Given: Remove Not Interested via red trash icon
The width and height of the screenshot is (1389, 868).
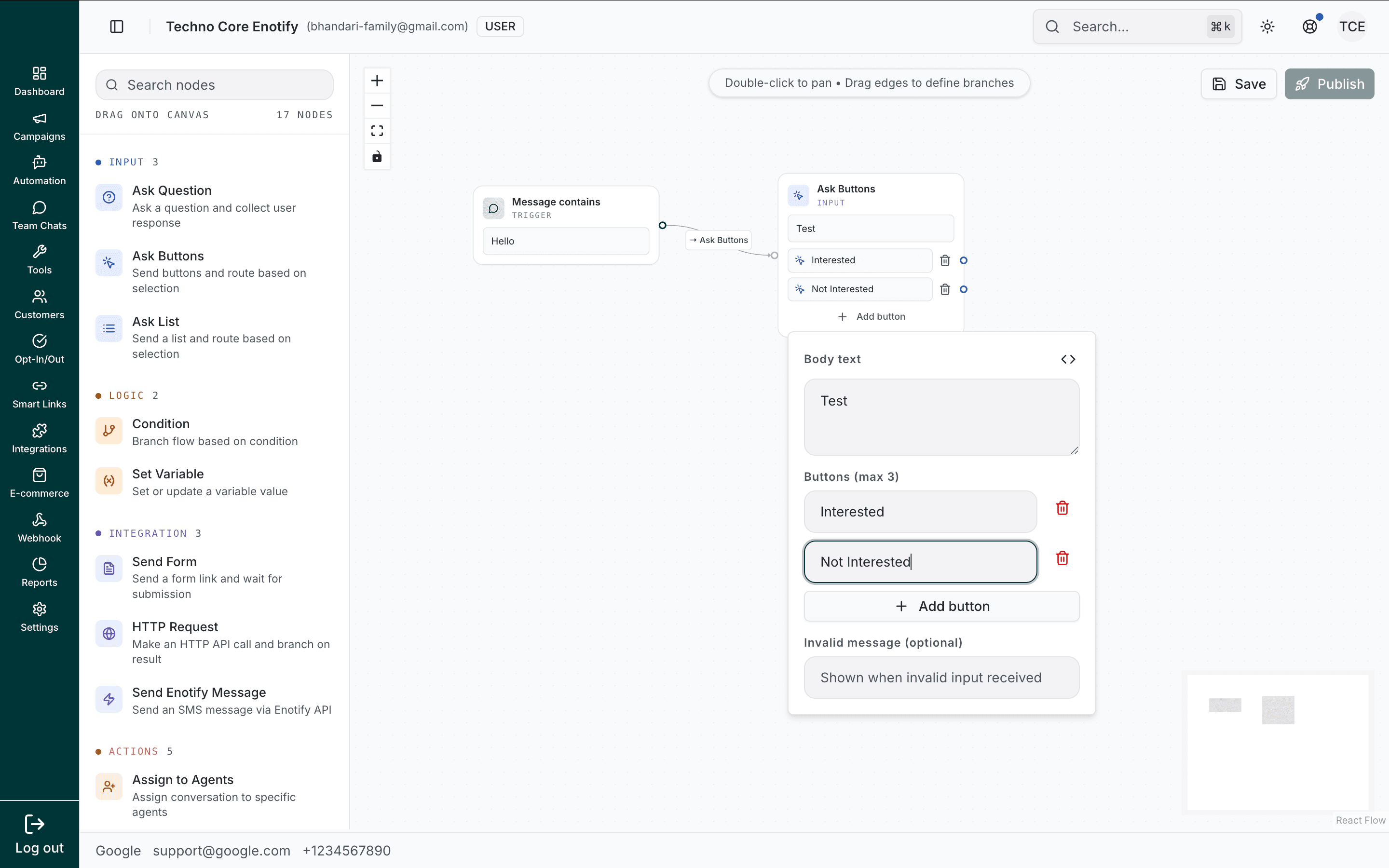Looking at the screenshot, I should pyautogui.click(x=1062, y=558).
